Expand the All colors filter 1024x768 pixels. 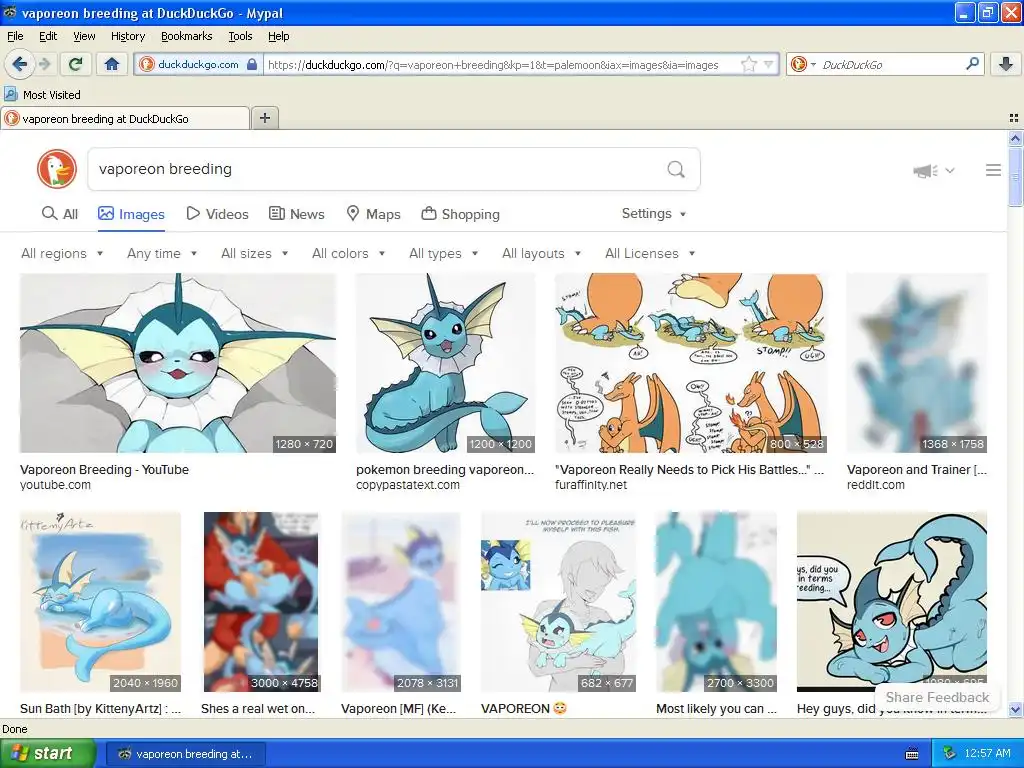(348, 253)
